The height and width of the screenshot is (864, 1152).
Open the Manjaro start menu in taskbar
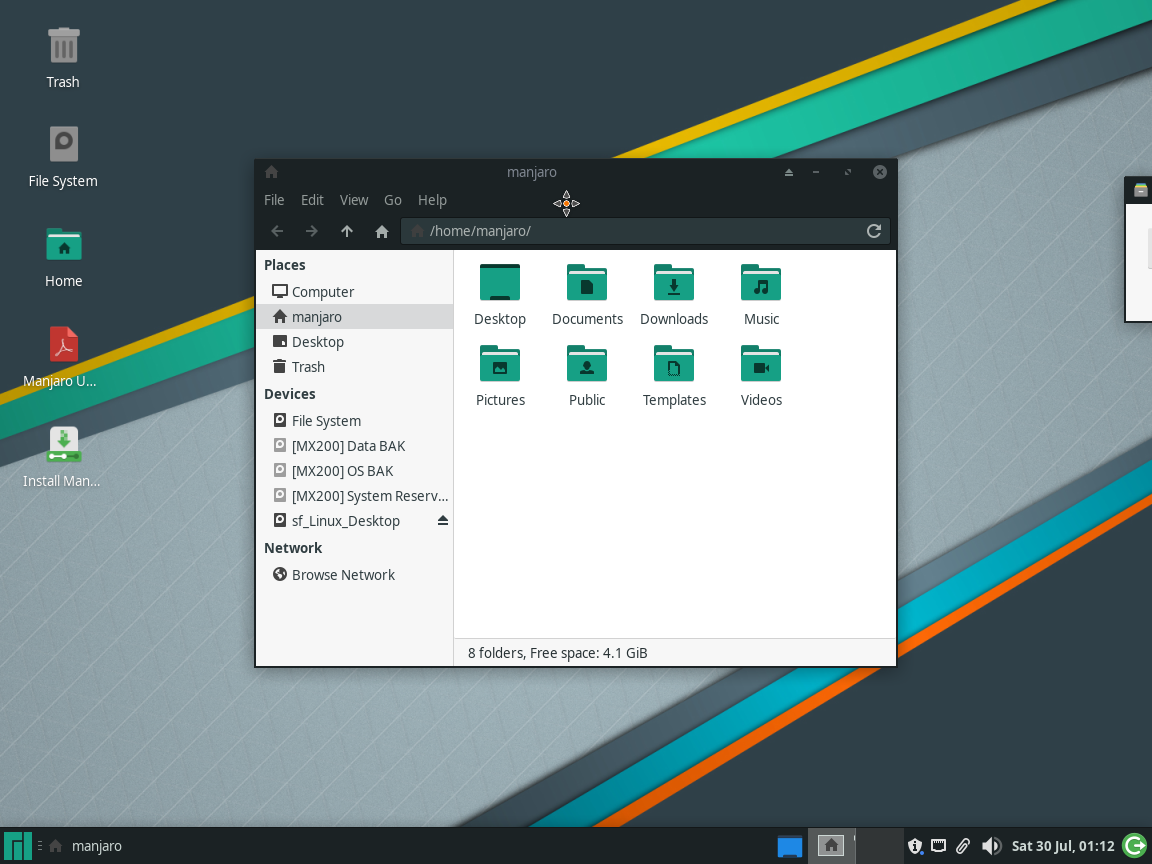coord(18,846)
